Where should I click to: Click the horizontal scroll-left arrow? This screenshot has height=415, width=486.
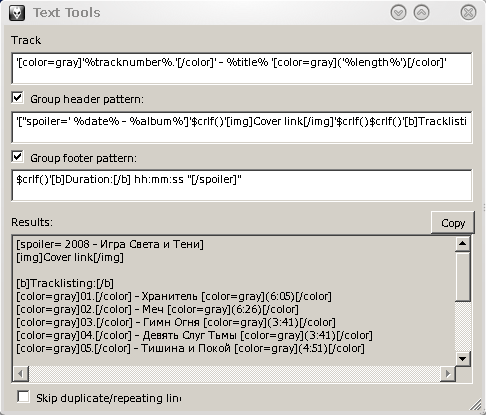pos(21,373)
